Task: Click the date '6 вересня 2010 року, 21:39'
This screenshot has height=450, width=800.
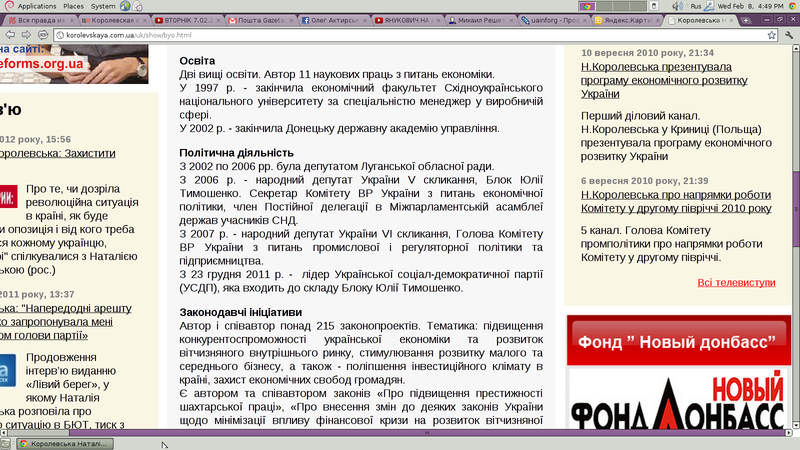Action: pos(644,181)
